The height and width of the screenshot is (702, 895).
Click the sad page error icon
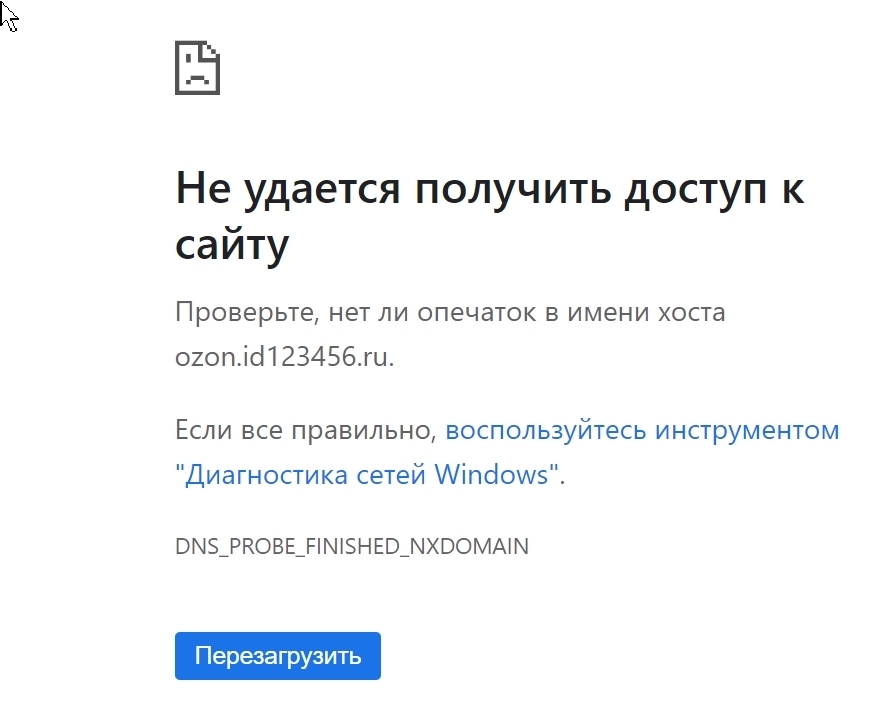197,68
